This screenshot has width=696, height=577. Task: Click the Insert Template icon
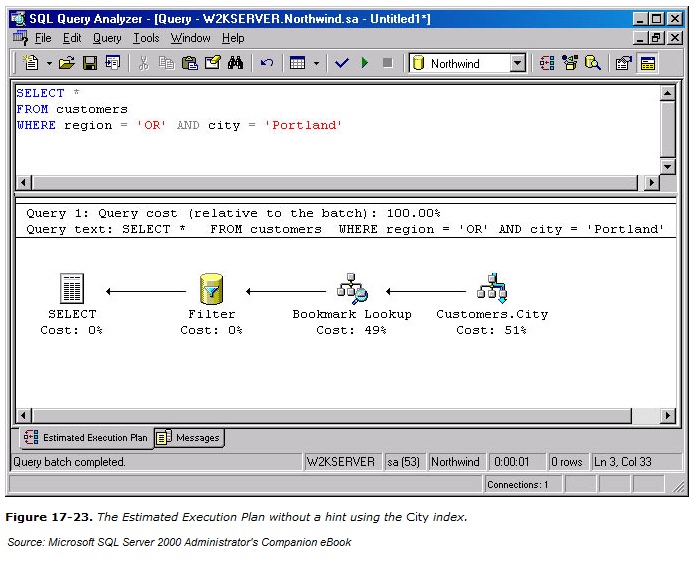click(x=113, y=63)
